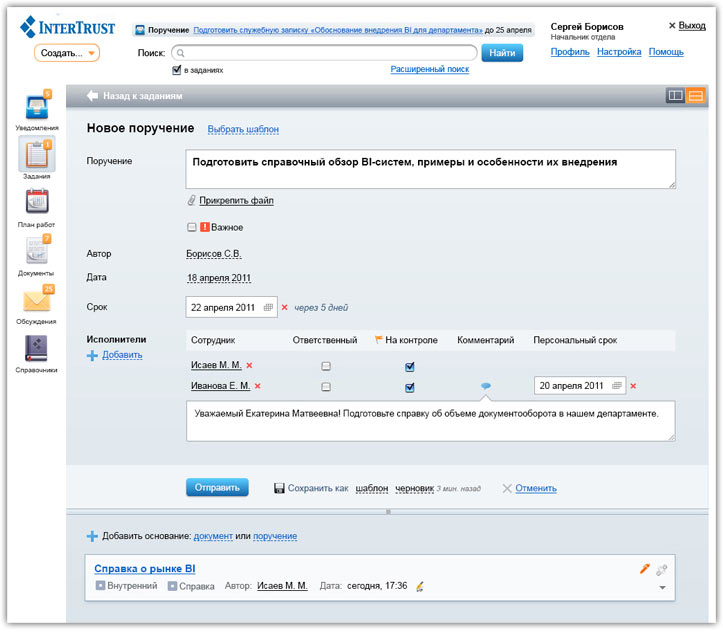Image resolution: width=723 pixels, height=632 pixels.
Task: Click the orange pencil edit icon on Справка о рынке BI
Action: tap(645, 569)
